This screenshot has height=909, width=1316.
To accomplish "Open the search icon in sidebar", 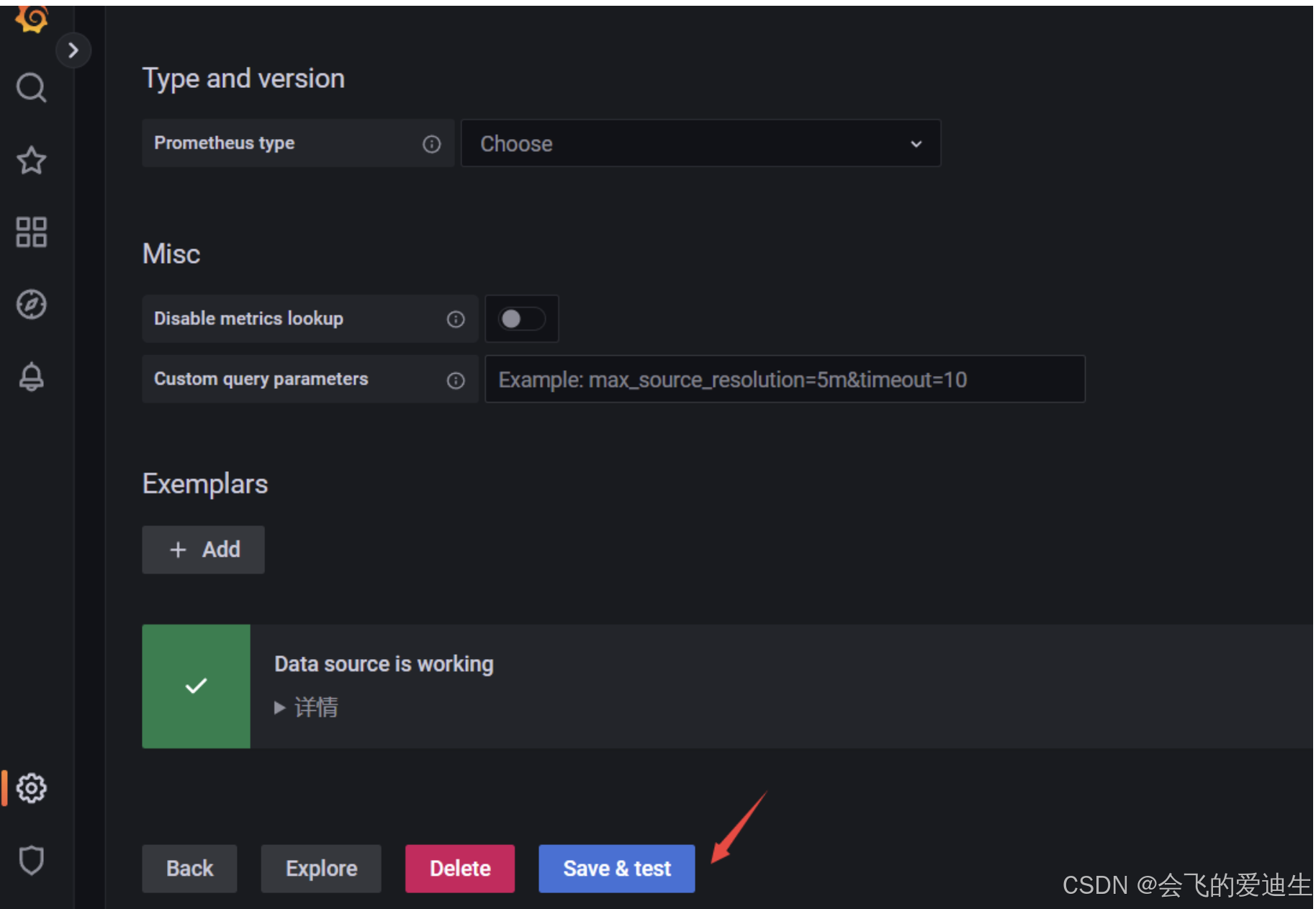I will tap(32, 88).
